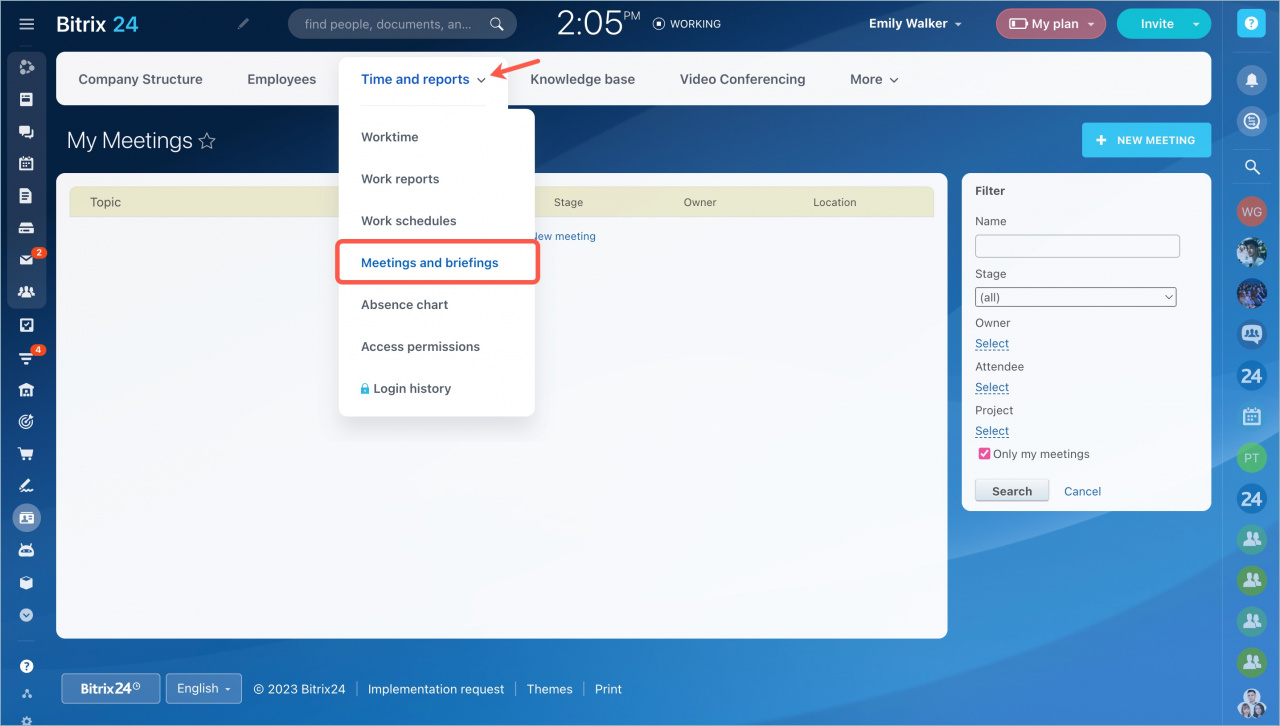Open Knowledge base tab
The height and width of the screenshot is (726, 1280).
[x=583, y=79]
